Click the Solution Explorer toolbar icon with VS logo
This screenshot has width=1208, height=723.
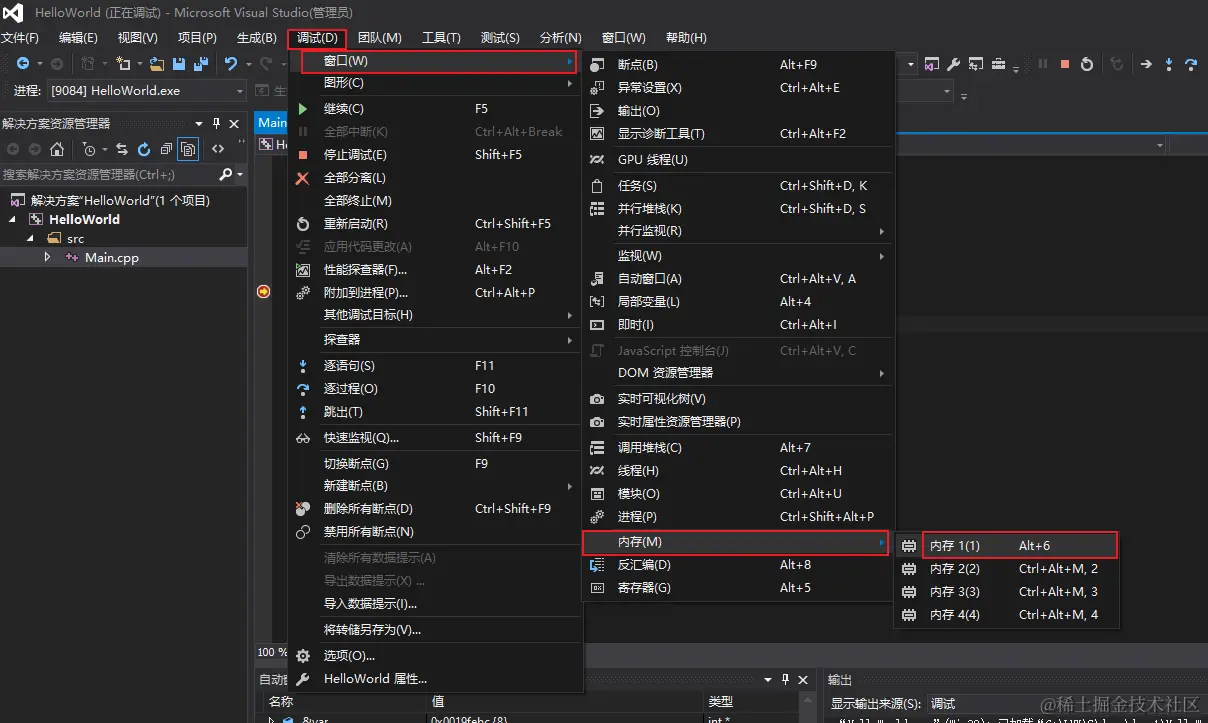932,64
